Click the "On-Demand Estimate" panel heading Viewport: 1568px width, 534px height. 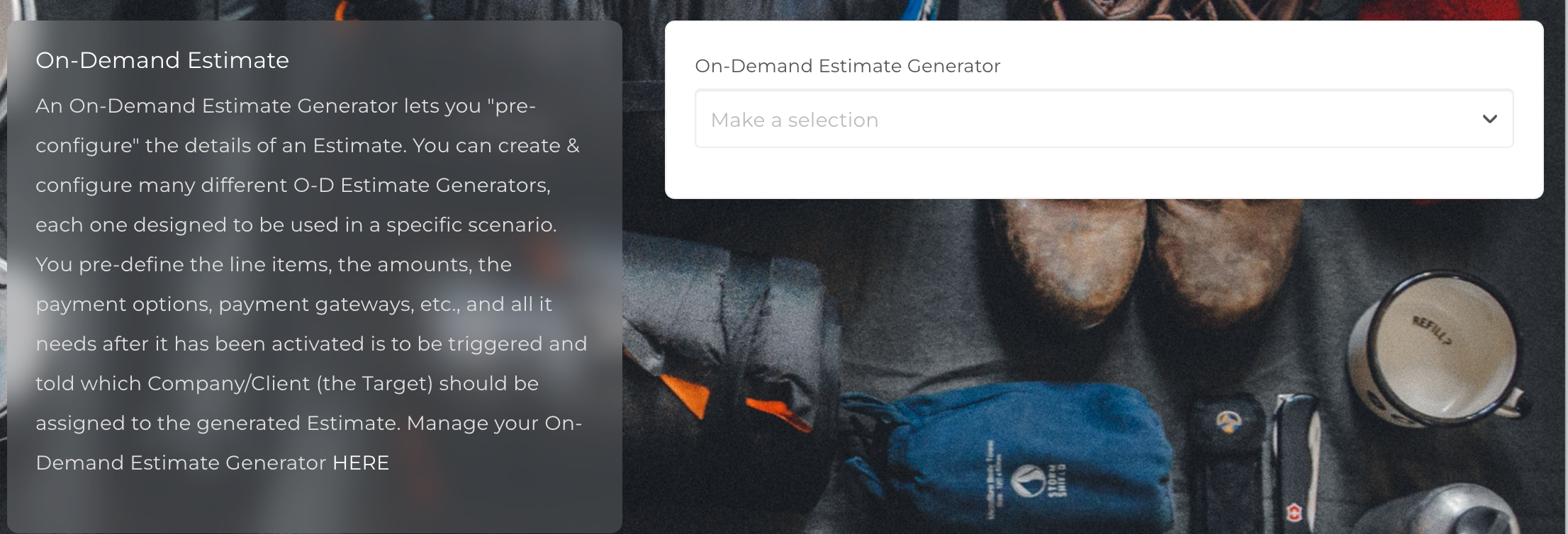(162, 60)
